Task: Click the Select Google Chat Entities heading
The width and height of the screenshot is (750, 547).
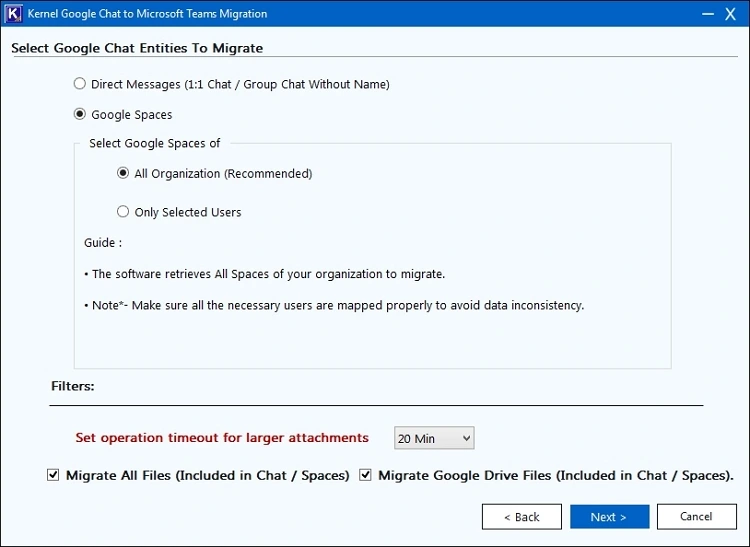Action: [x=137, y=48]
